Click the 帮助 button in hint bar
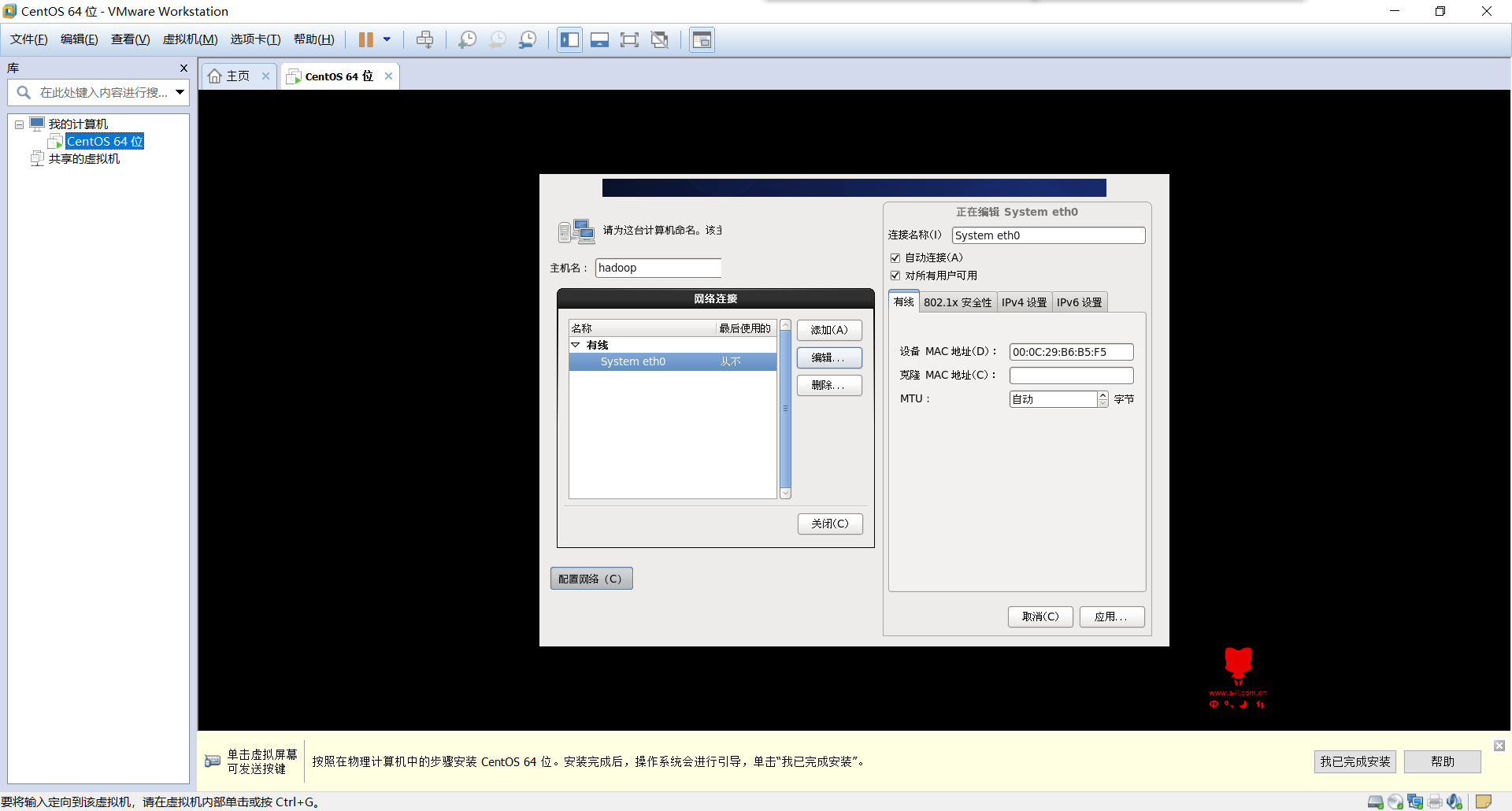The width and height of the screenshot is (1512, 811). 1443,761
